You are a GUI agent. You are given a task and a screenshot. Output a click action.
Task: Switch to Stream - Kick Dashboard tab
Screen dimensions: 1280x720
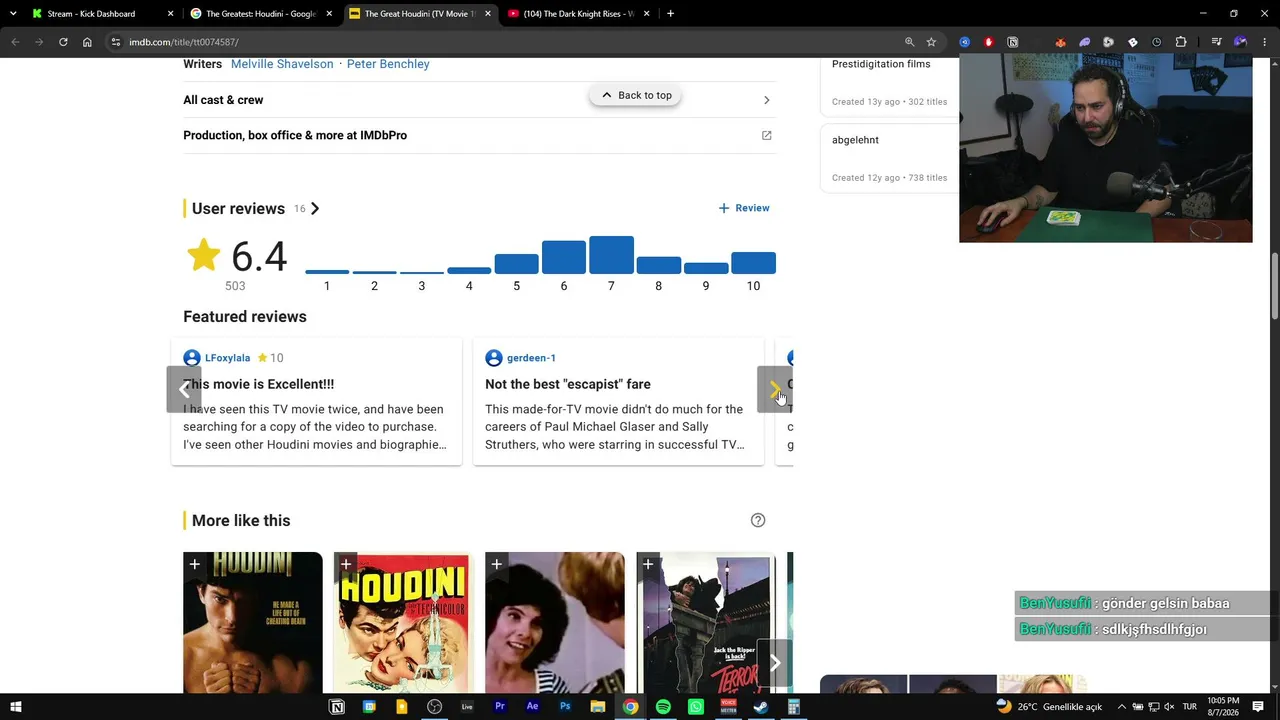104,14
